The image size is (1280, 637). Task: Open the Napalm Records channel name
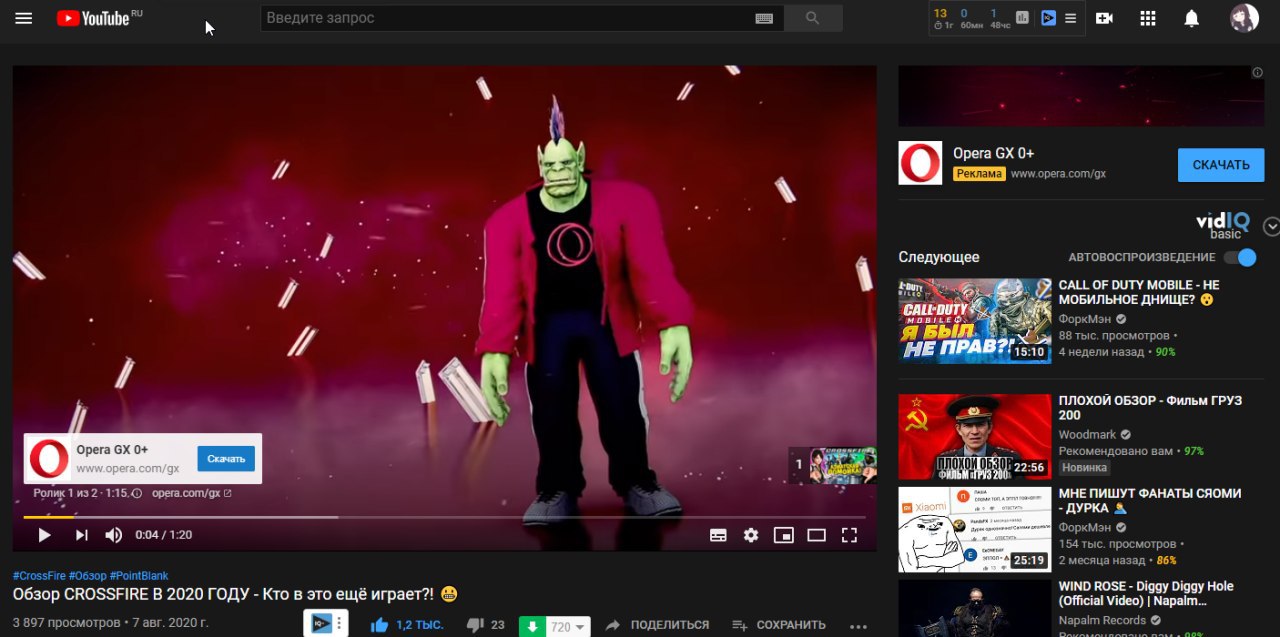coord(1102,620)
